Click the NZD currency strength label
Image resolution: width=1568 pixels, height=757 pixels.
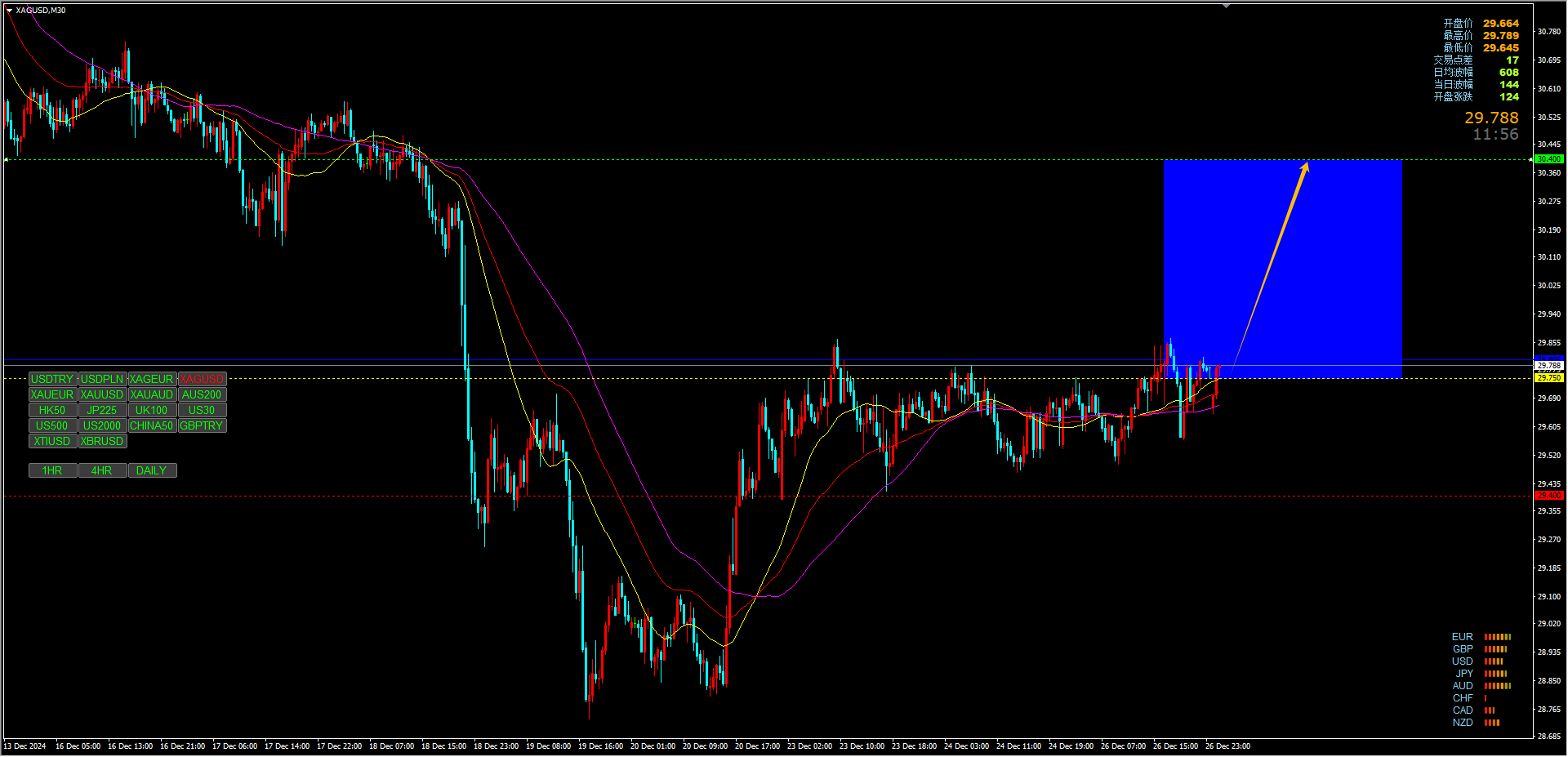[x=1463, y=723]
